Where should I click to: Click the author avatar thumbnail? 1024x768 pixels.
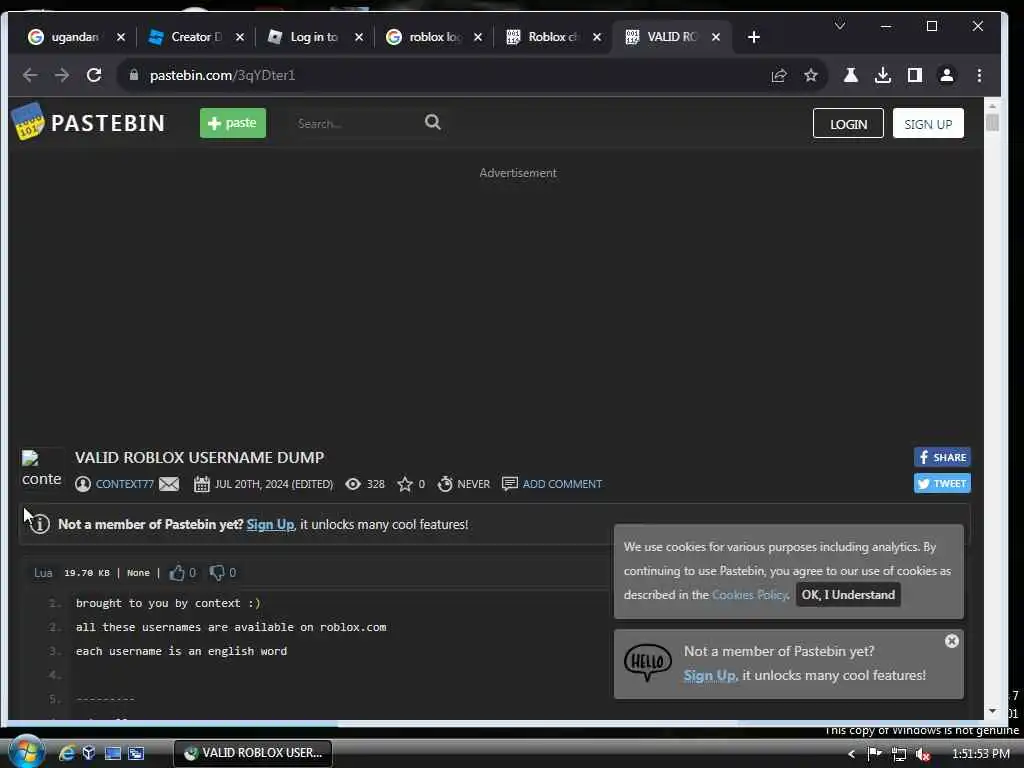tap(42, 470)
